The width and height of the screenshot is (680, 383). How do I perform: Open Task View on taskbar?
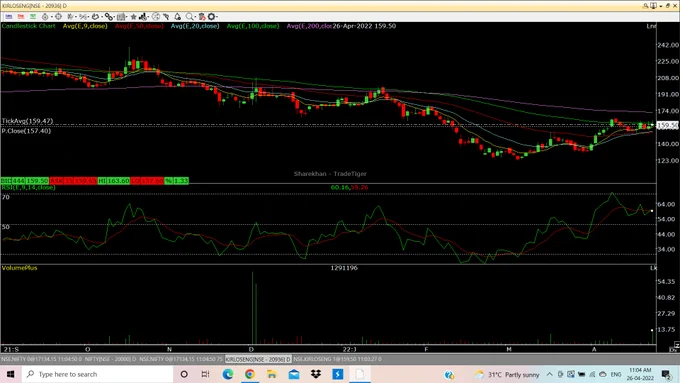click(x=206, y=374)
